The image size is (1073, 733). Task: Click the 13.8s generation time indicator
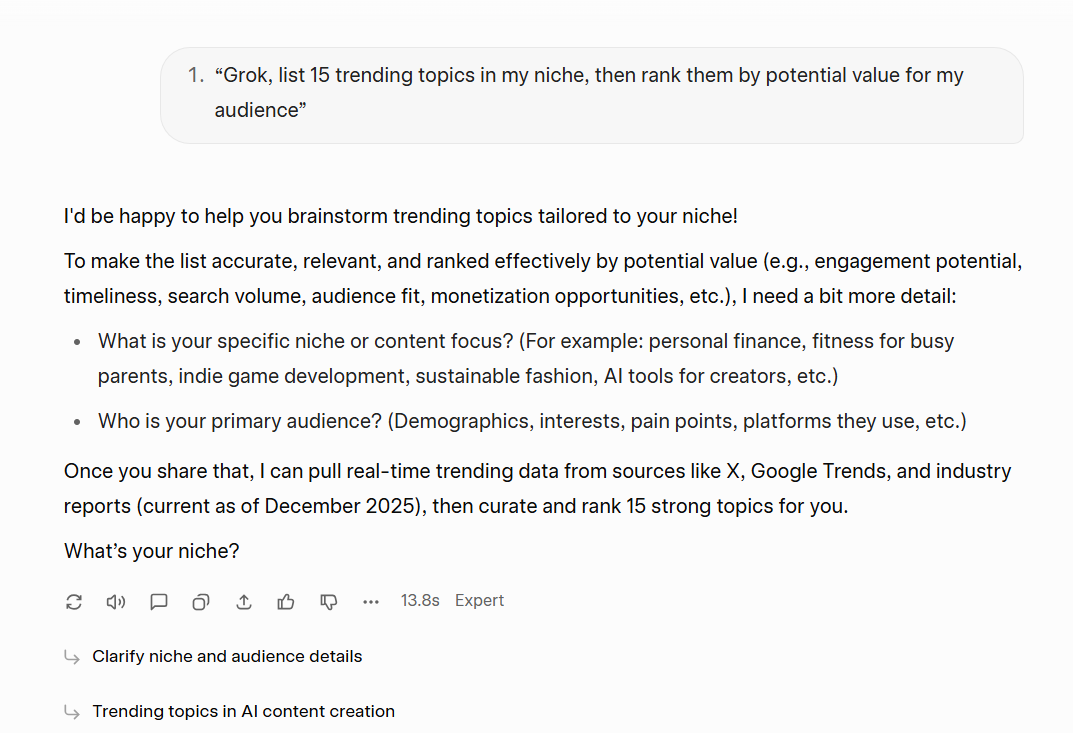[420, 600]
